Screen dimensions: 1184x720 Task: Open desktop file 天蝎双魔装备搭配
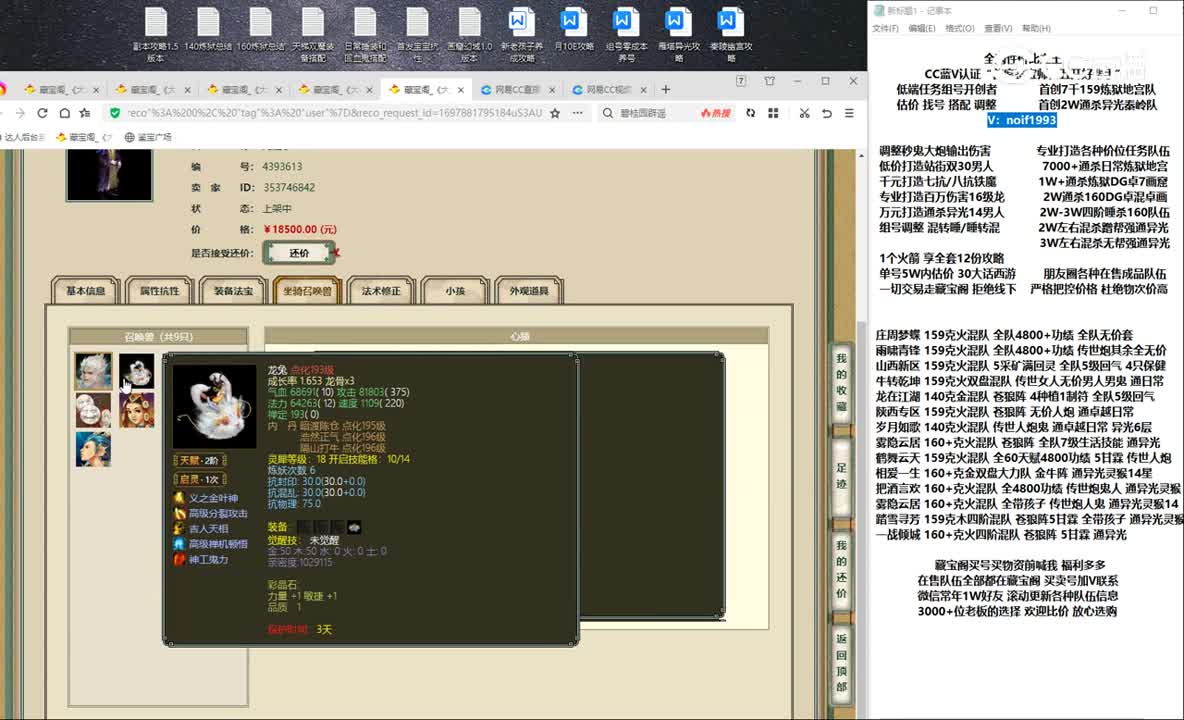[x=313, y=34]
